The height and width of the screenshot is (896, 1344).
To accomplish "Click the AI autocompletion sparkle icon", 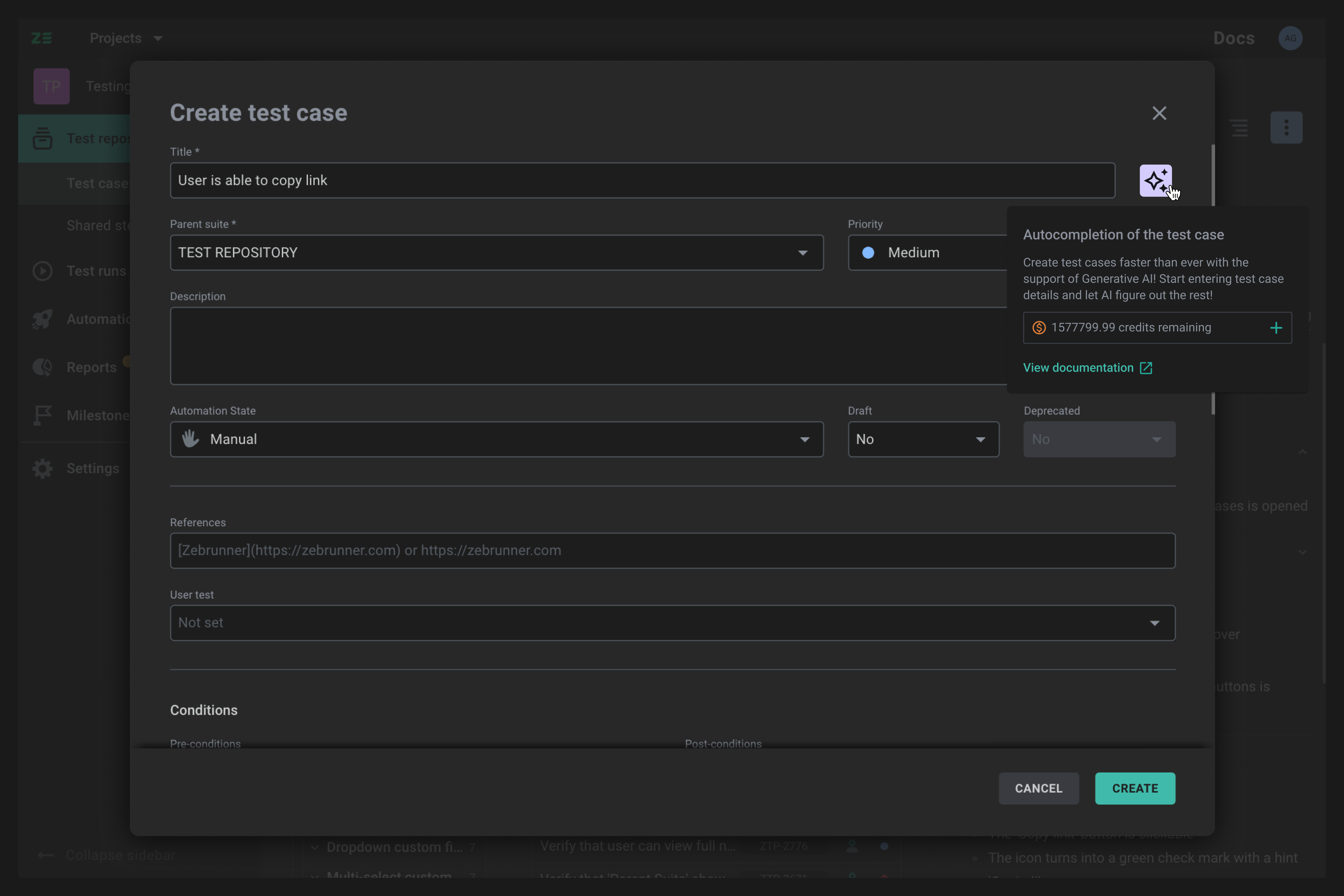I will pyautogui.click(x=1157, y=181).
